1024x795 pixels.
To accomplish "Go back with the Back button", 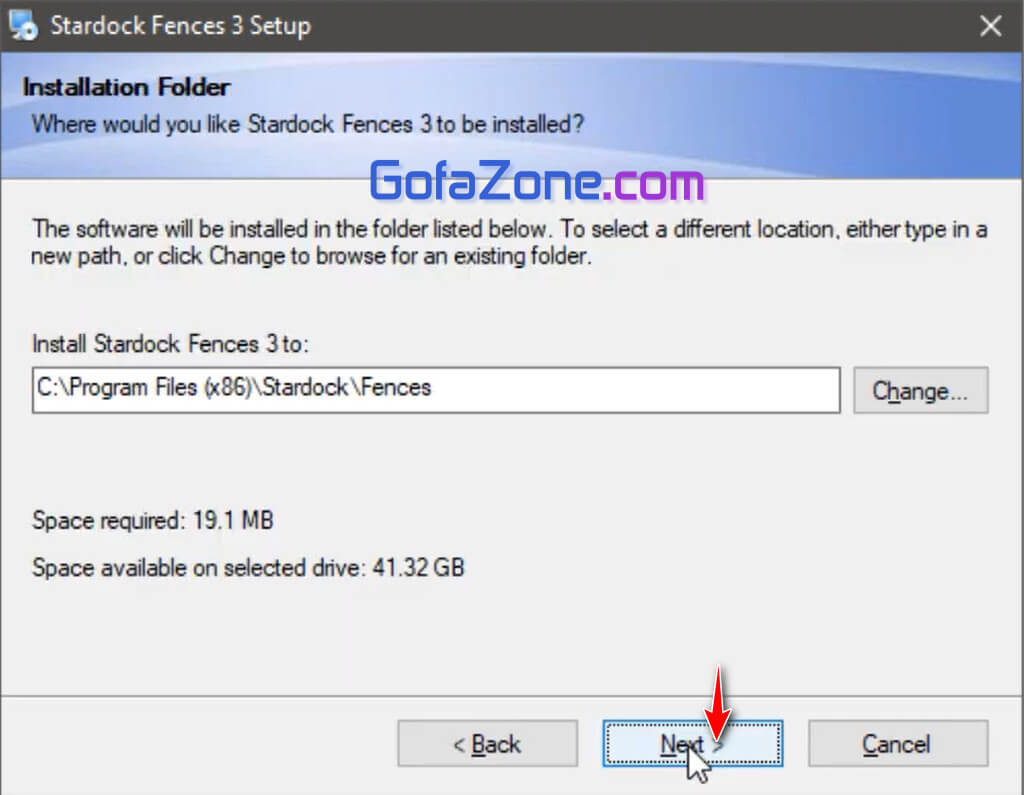I will 487,744.
